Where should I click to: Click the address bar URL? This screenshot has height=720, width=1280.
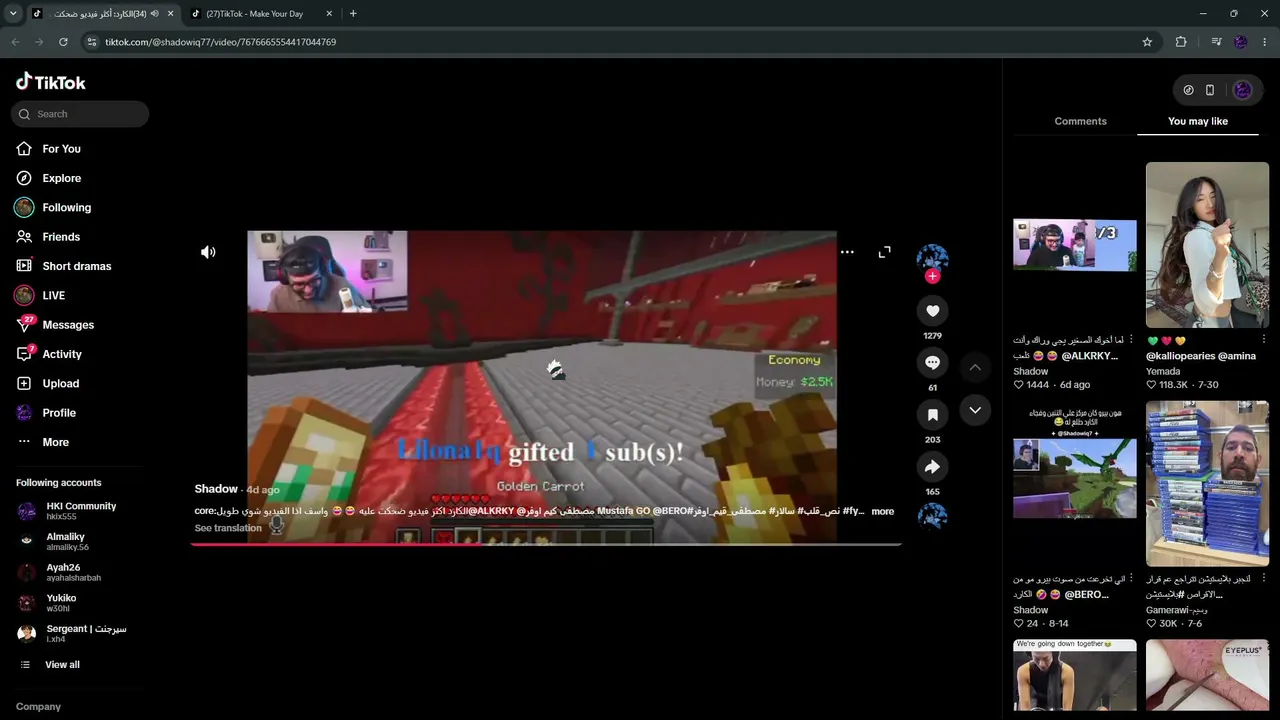tap(220, 42)
